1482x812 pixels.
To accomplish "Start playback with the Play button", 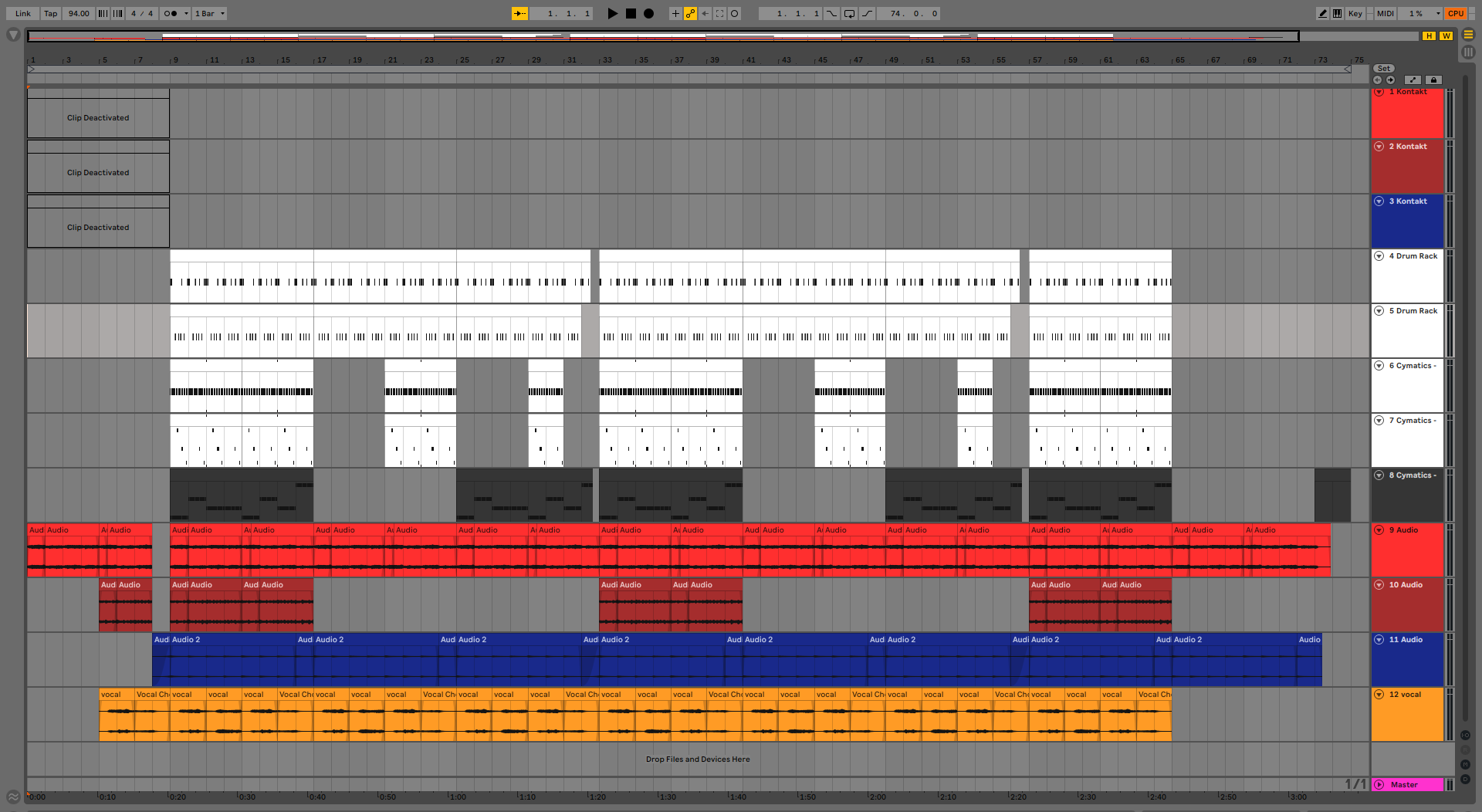I will [612, 13].
